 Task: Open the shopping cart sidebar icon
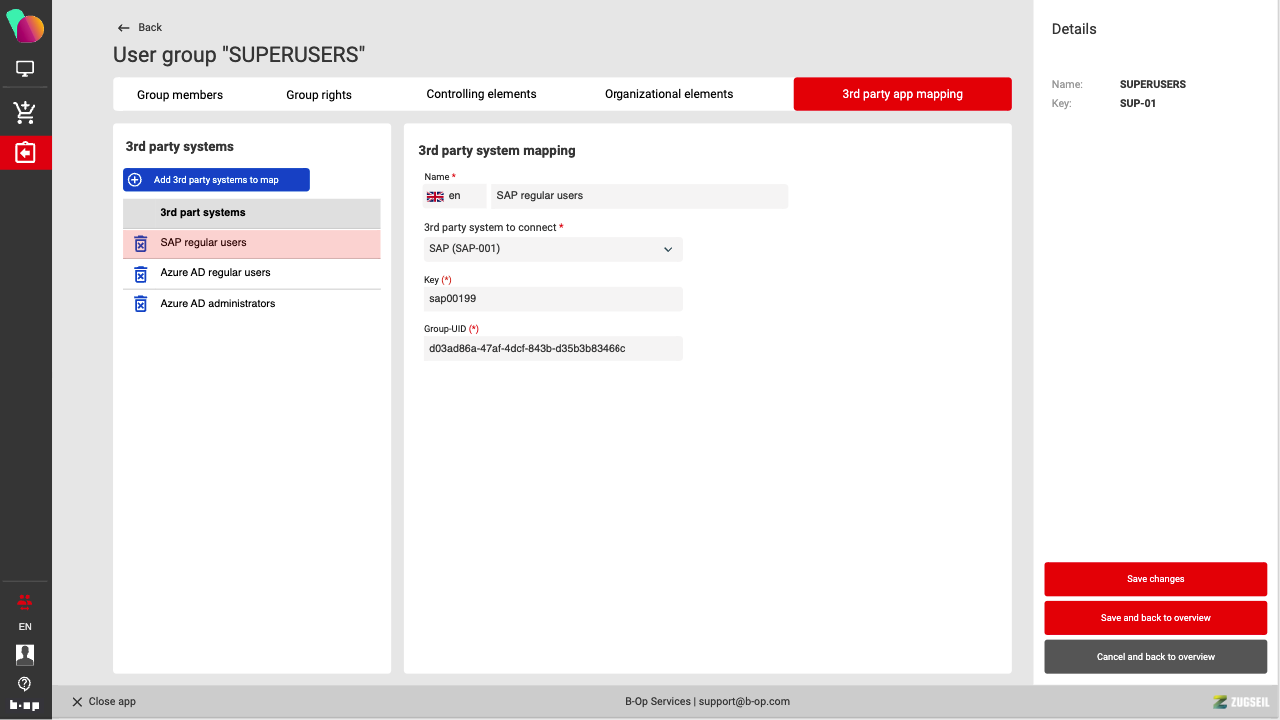[x=25, y=112]
